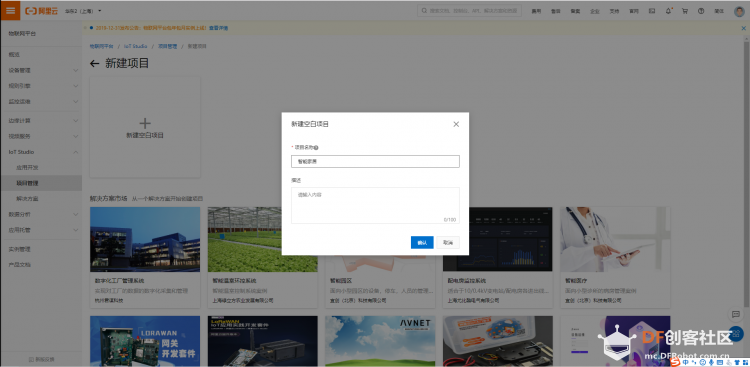Click the blue 确认 button
The width and height of the screenshot is (750, 367).
tap(422, 243)
